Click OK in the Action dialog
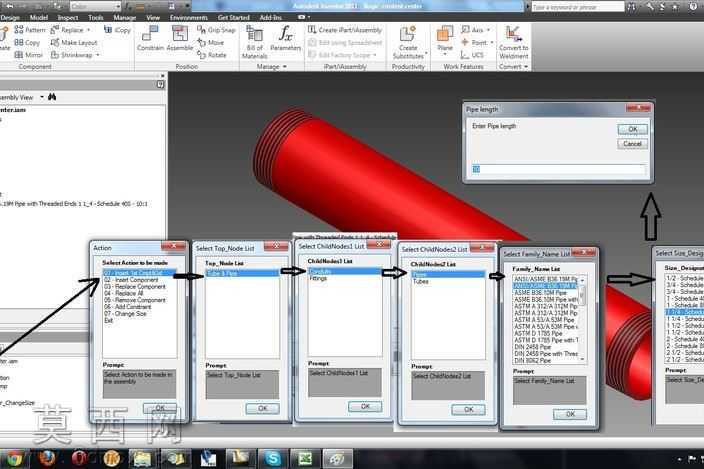Image resolution: width=704 pixels, height=469 pixels. pos(160,408)
